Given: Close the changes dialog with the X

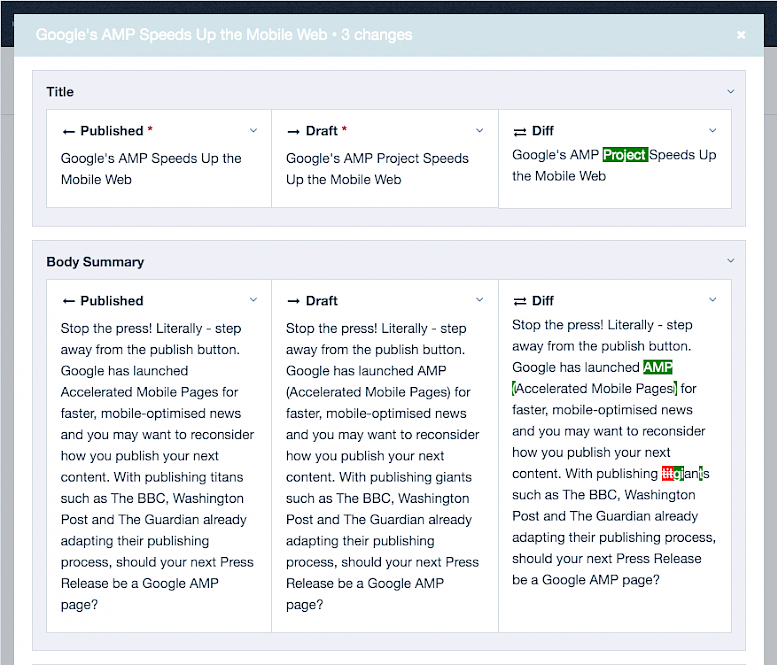Looking at the screenshot, I should click(741, 35).
